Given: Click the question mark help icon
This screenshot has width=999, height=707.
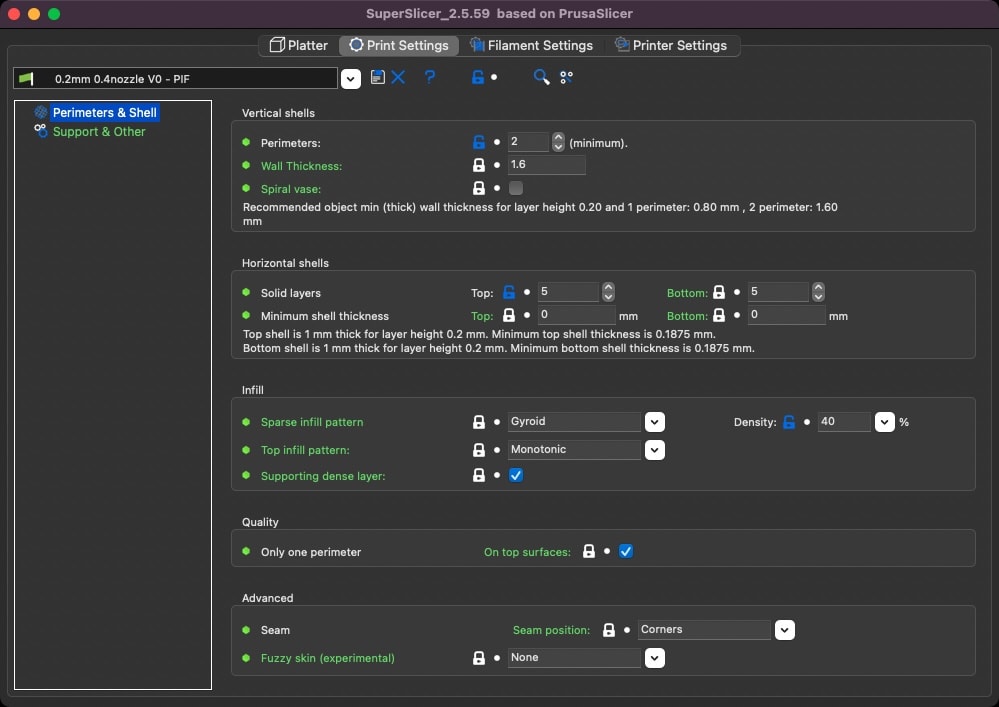Looking at the screenshot, I should click(430, 77).
